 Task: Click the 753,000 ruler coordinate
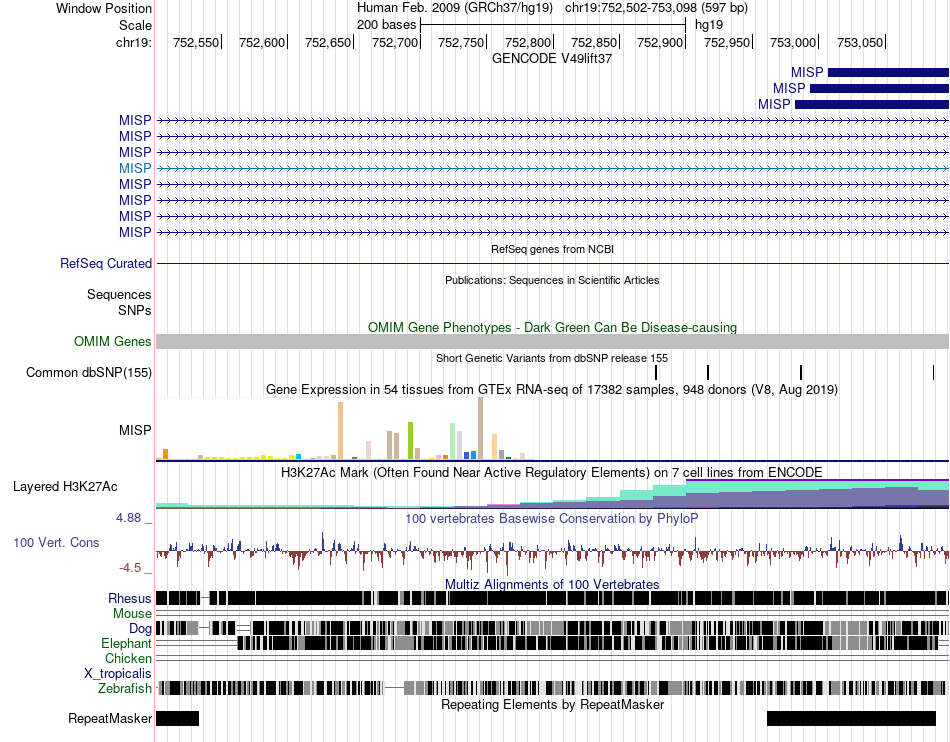tap(793, 42)
